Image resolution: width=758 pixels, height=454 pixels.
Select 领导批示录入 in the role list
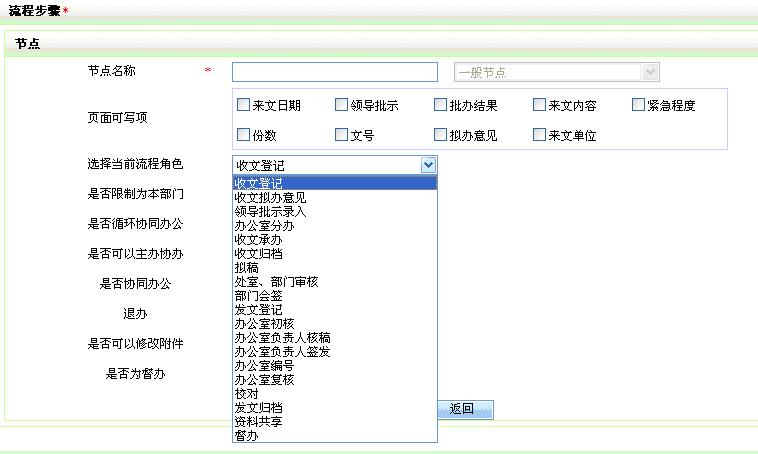point(335,211)
